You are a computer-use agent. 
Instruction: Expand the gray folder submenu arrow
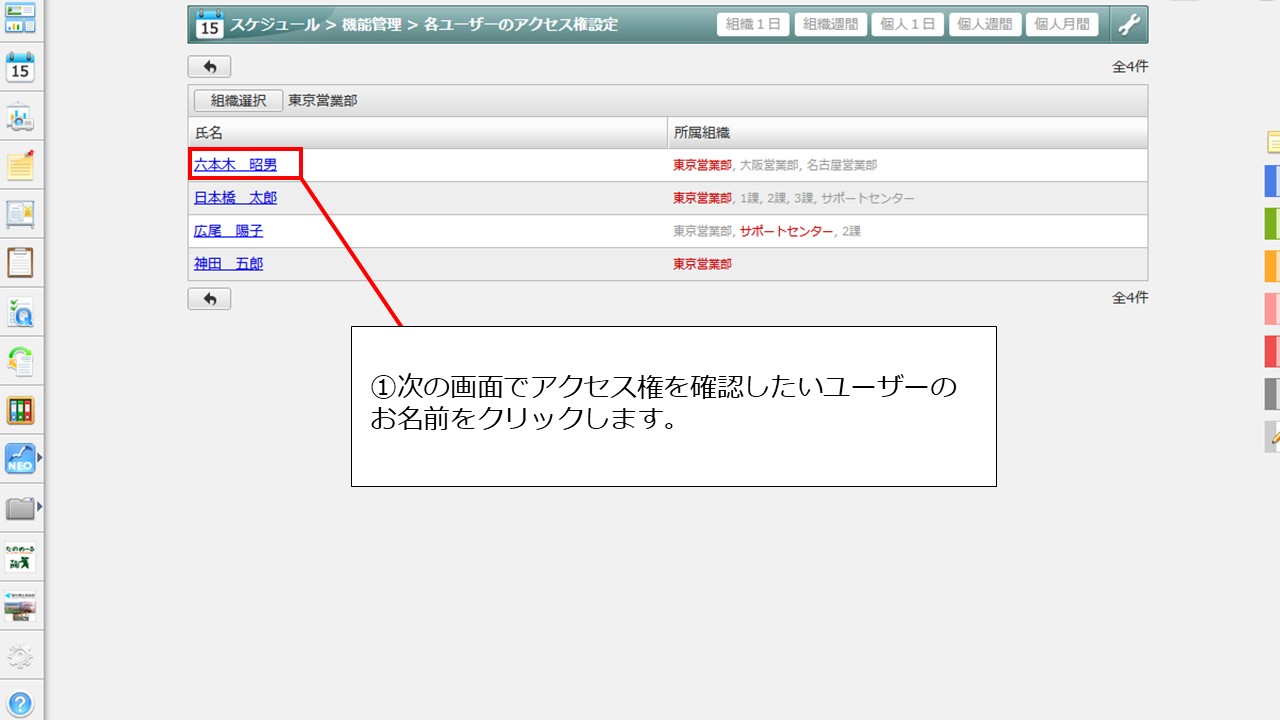coord(40,508)
